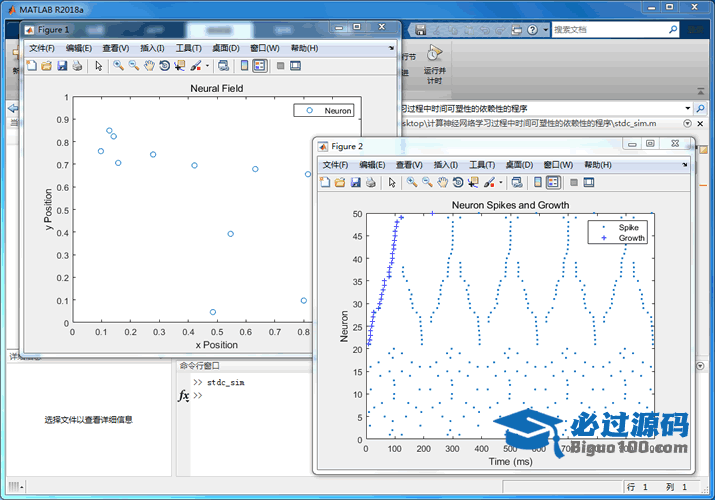
Task: Select Edit Plot arrow in Figure 1 toolbar
Action: (98, 66)
